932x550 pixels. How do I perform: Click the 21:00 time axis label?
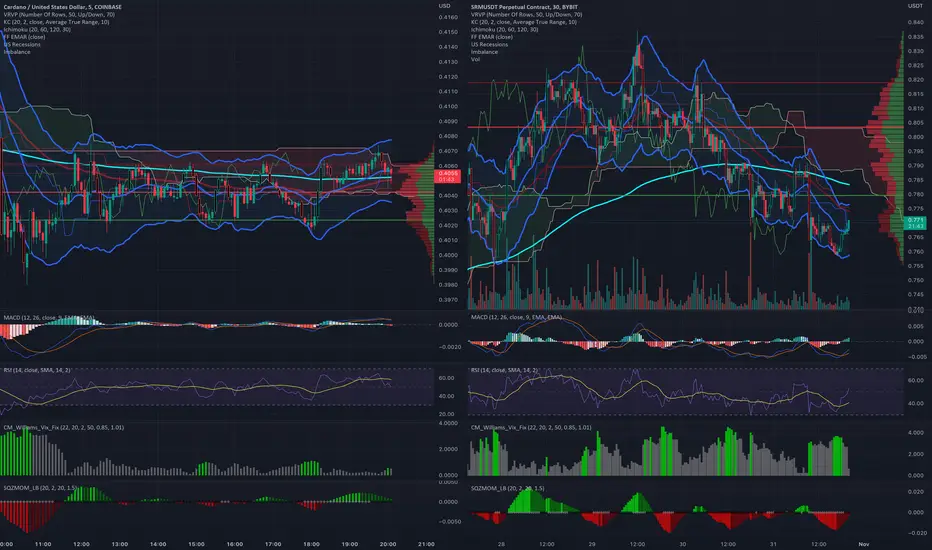426,544
